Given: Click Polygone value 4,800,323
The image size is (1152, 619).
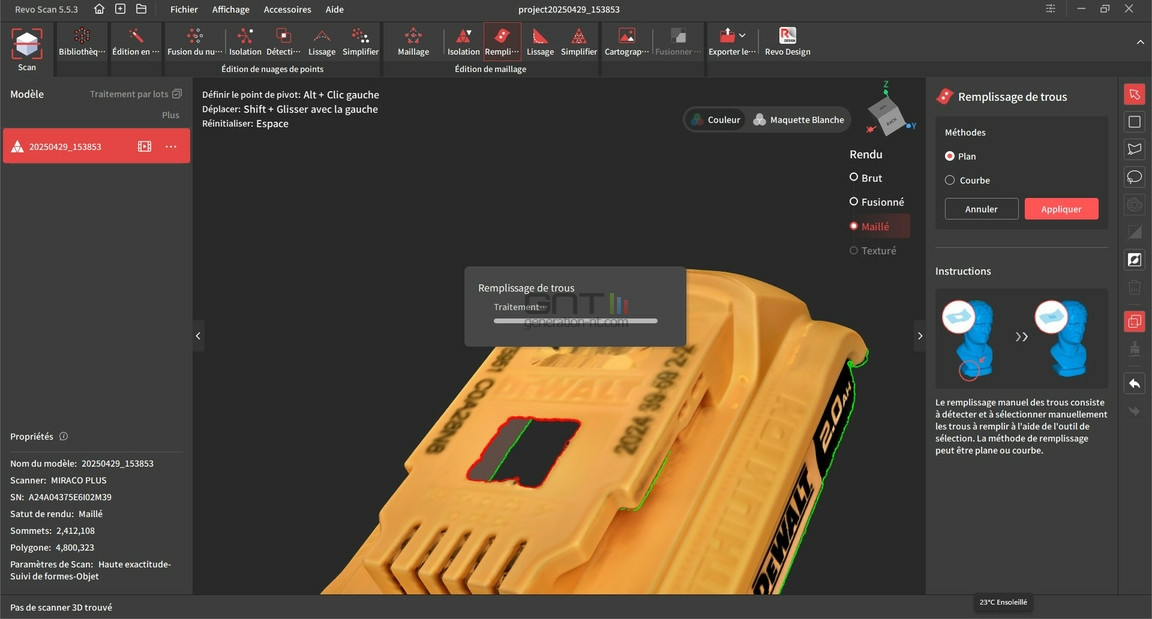Looking at the screenshot, I should click(75, 547).
